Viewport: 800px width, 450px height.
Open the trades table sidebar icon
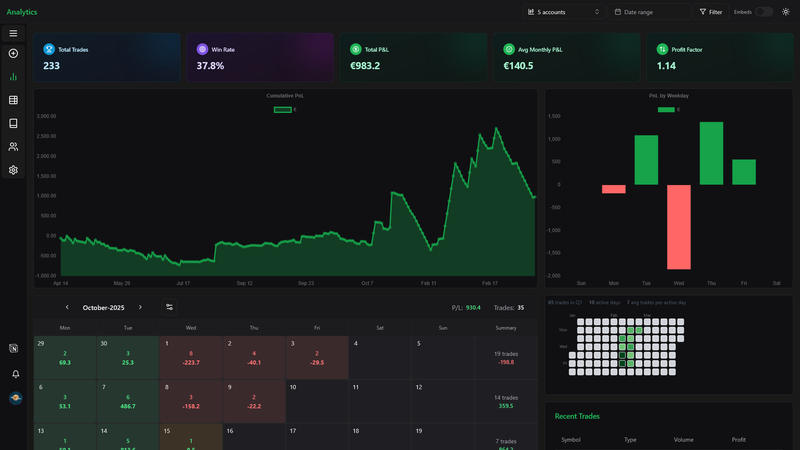[13, 100]
